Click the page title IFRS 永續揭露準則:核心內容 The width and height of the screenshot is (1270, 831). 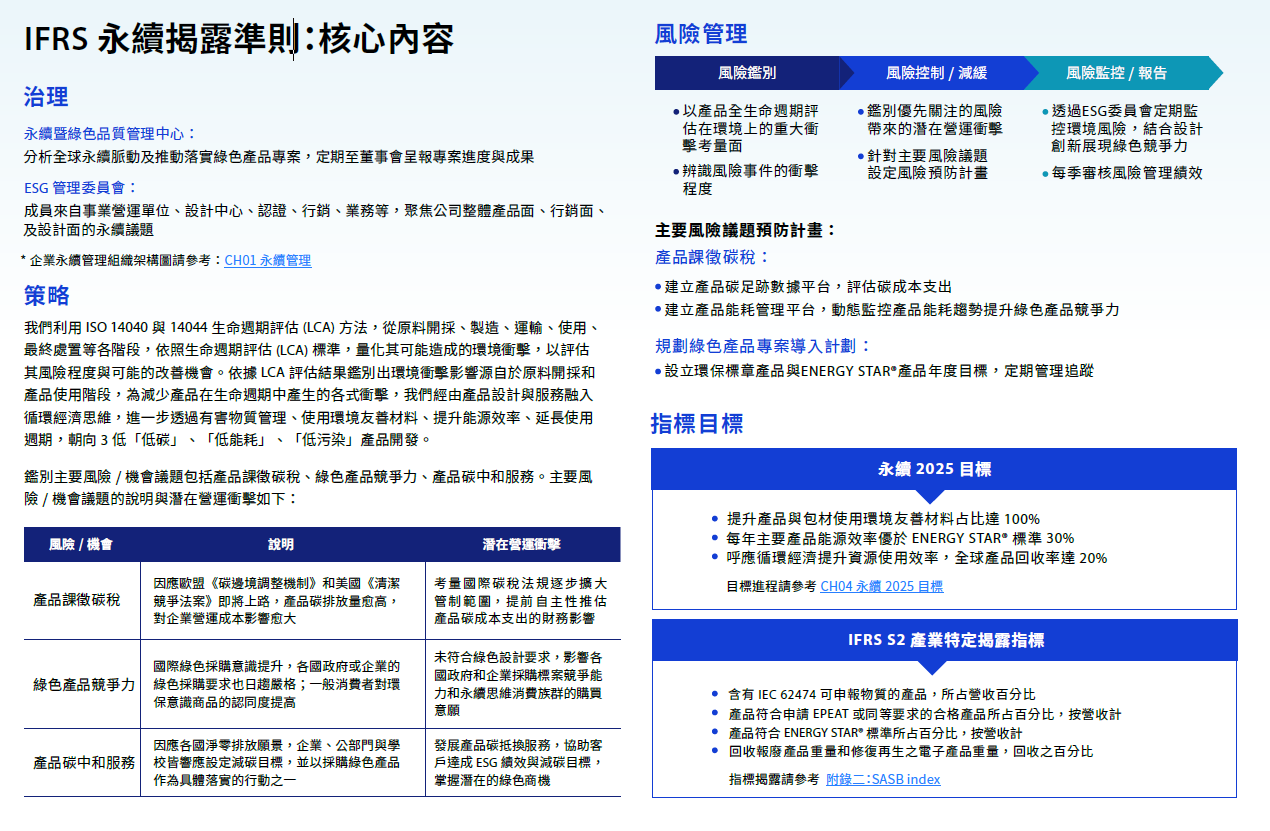tap(239, 39)
